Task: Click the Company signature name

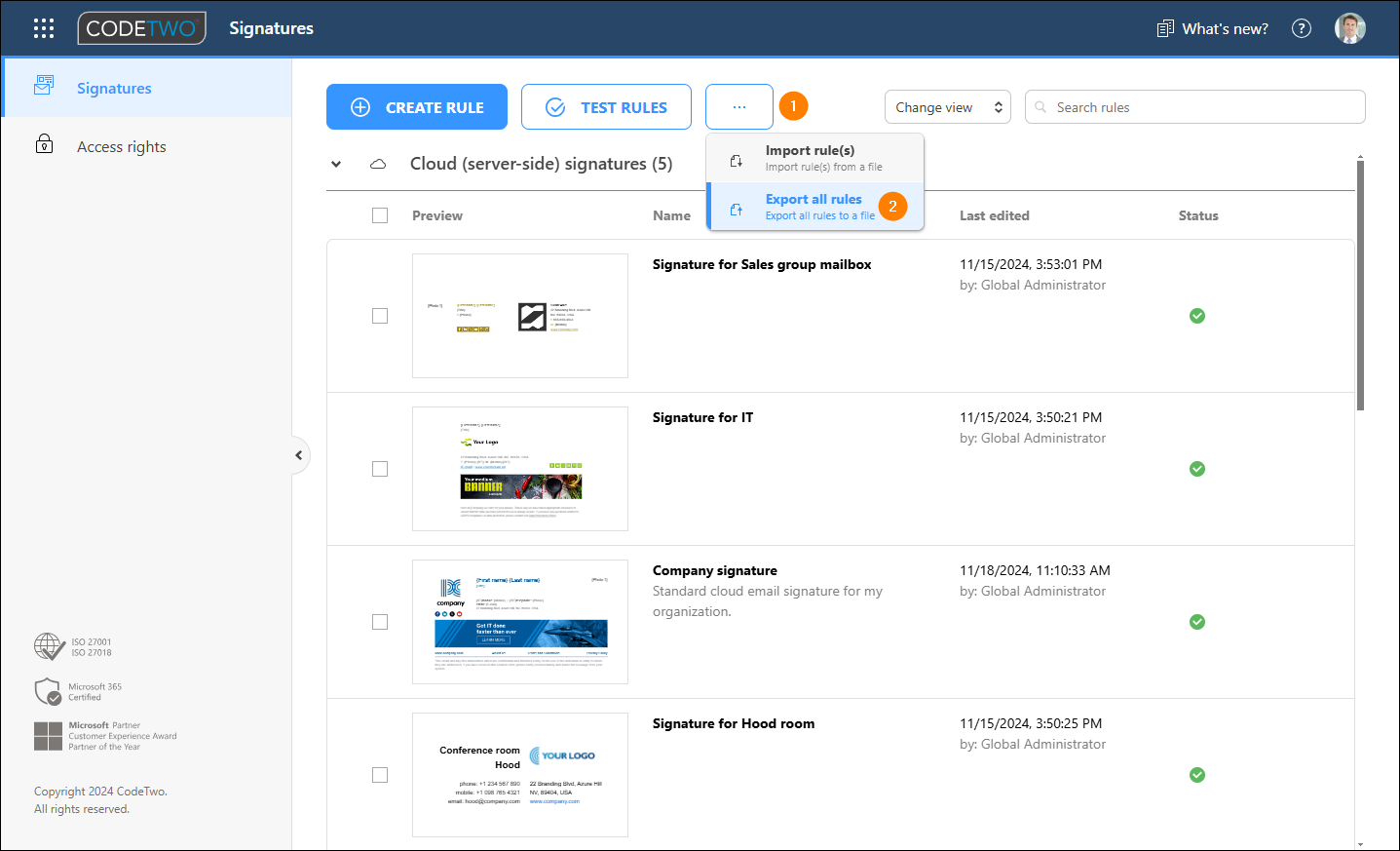Action: [715, 570]
